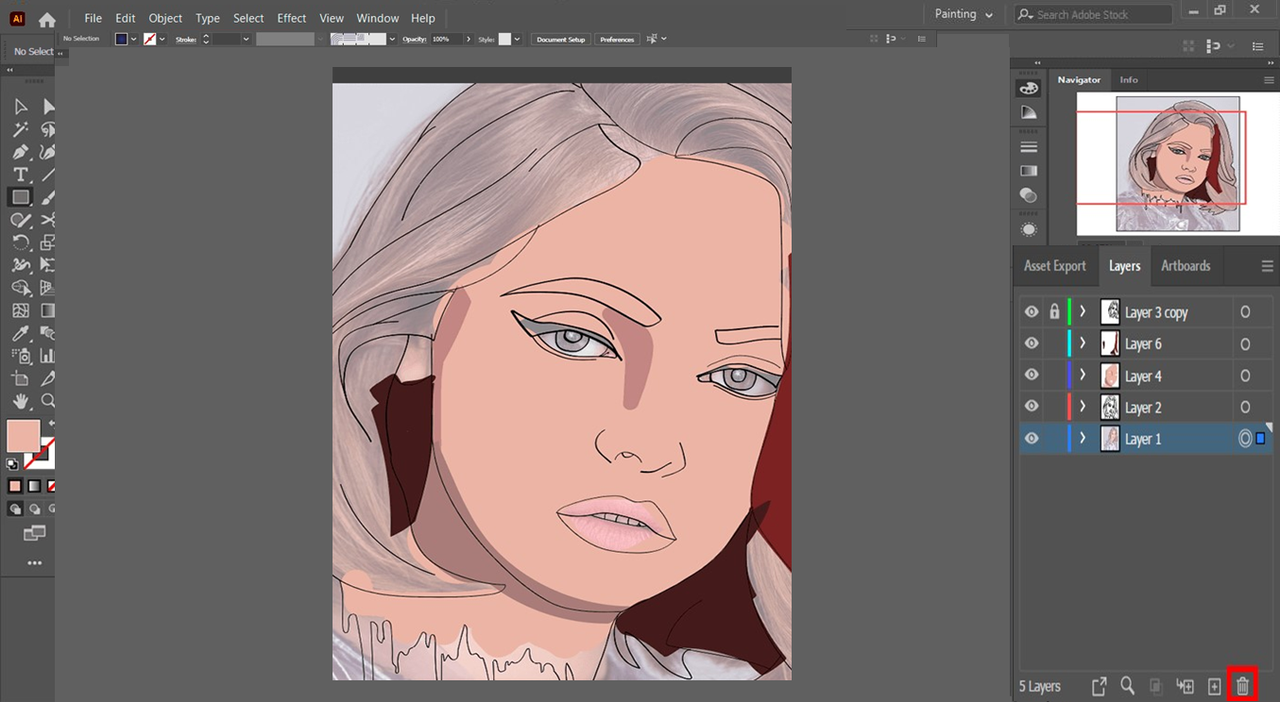Expand Layer 4 contents

(x=1082, y=375)
